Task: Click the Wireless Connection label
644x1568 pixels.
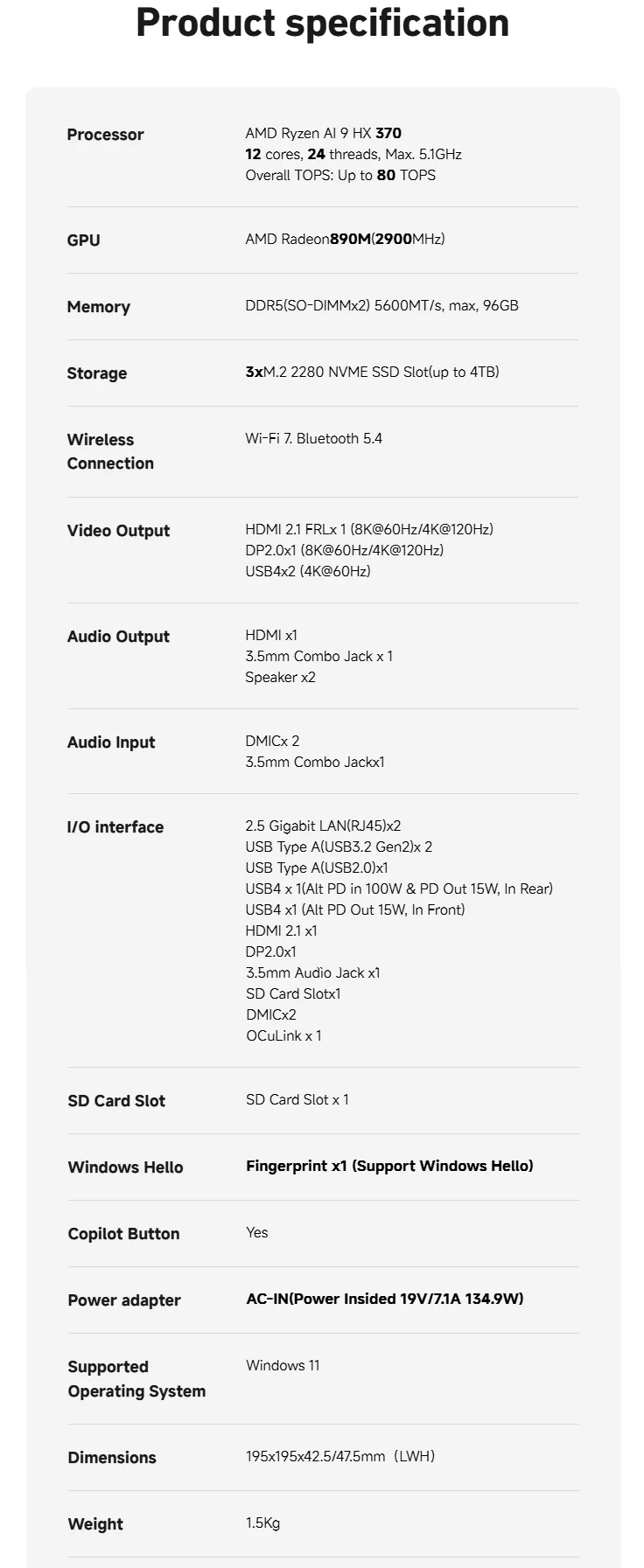Action: (x=110, y=451)
